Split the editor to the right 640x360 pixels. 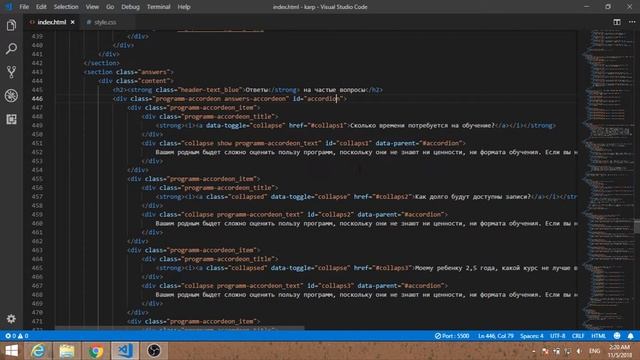[x=617, y=22]
